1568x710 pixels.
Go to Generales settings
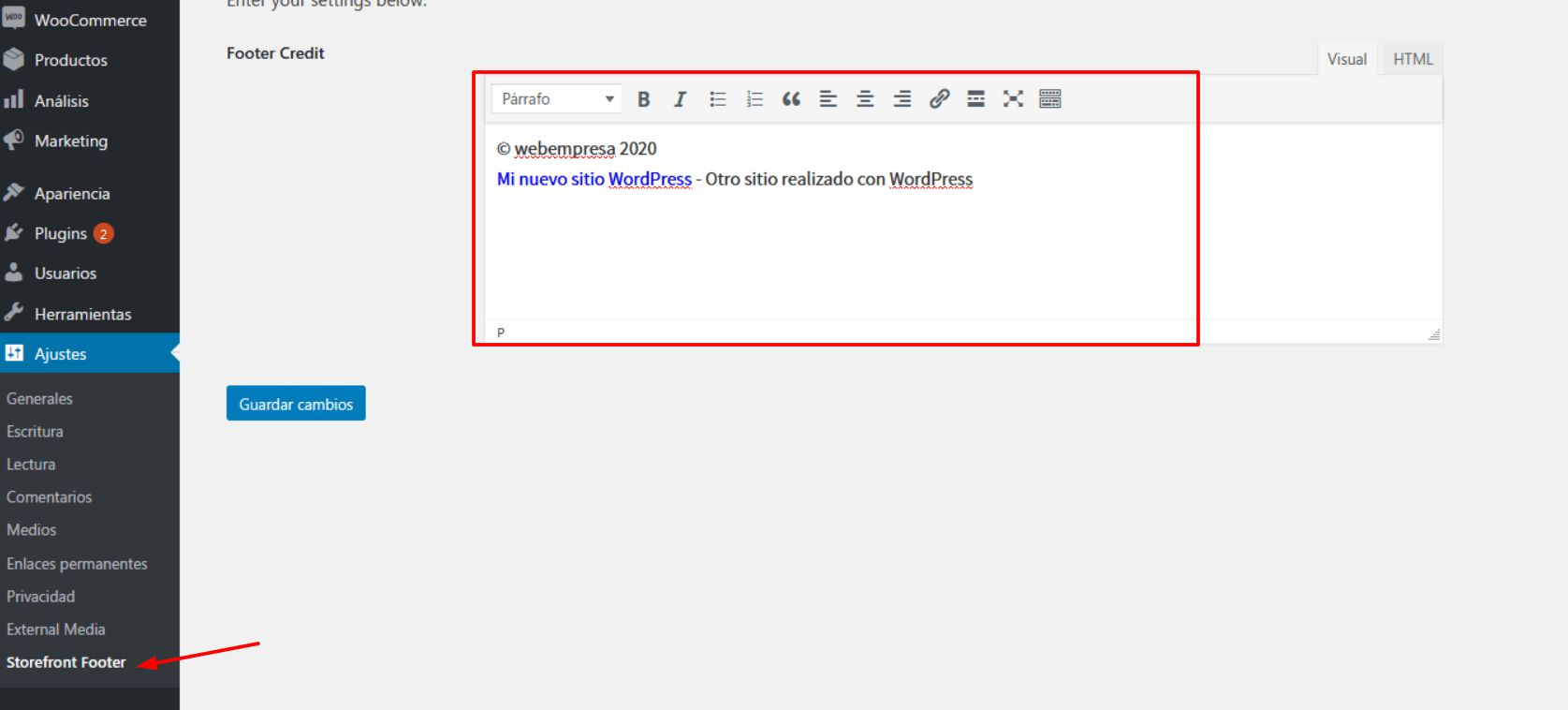click(39, 398)
